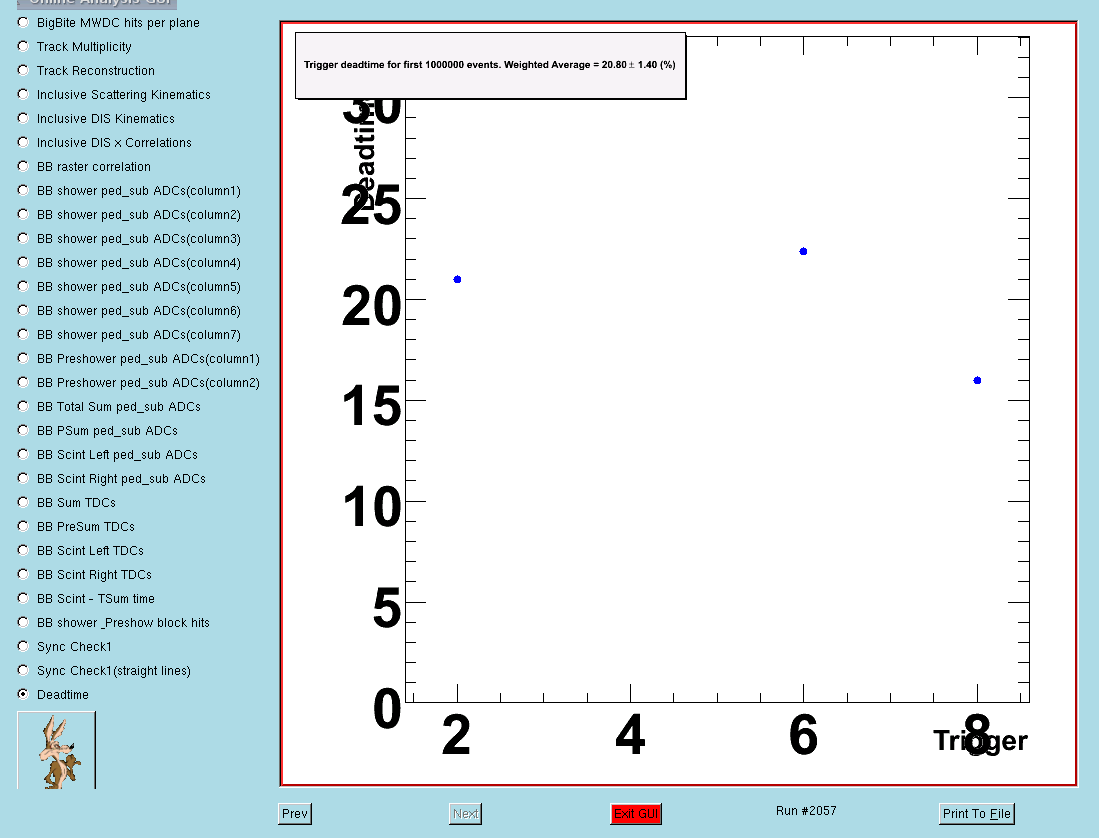The width and height of the screenshot is (1099, 838).
Task: Click the red Exit GUI button
Action: pyautogui.click(x=636, y=813)
